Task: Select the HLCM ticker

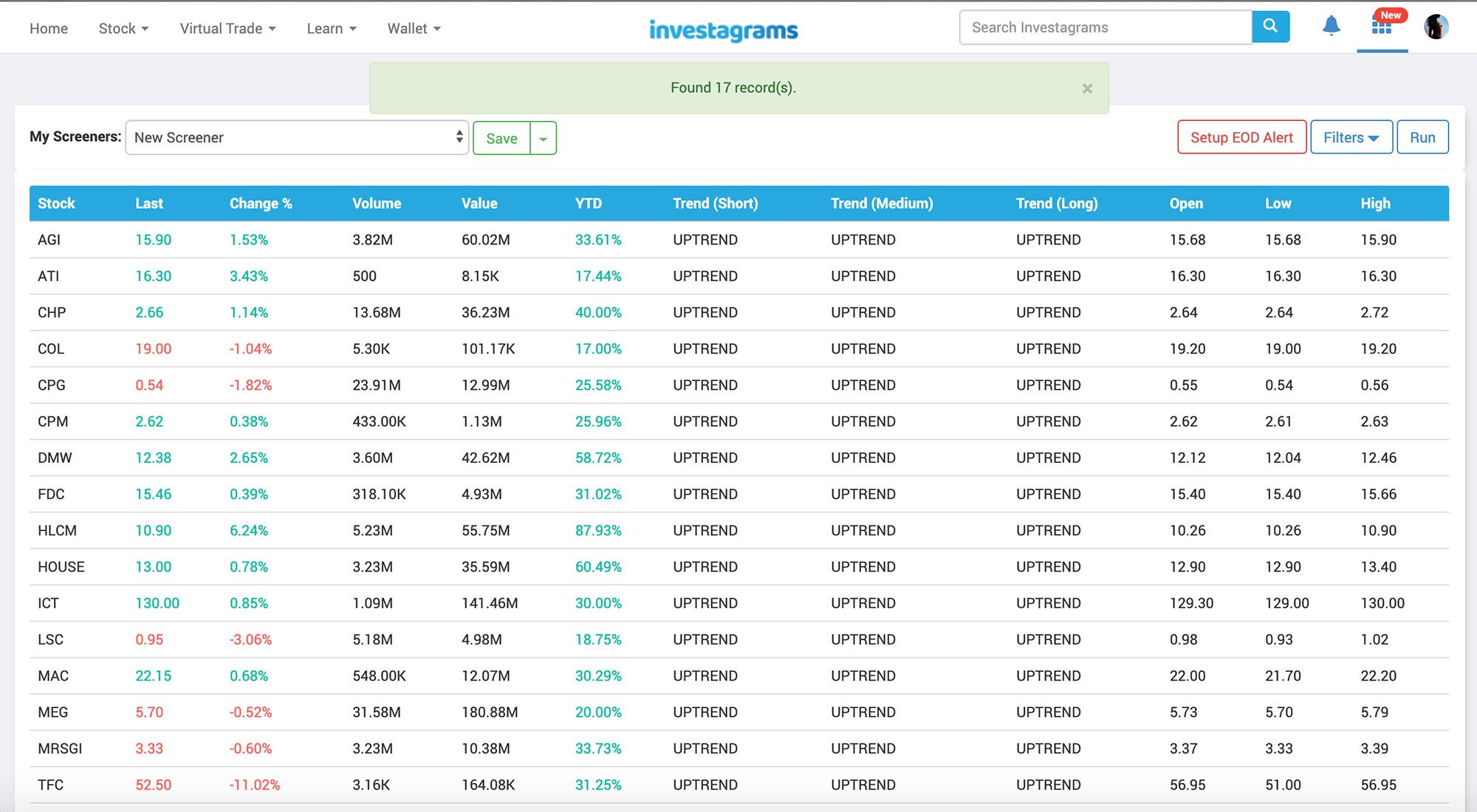Action: (x=57, y=531)
